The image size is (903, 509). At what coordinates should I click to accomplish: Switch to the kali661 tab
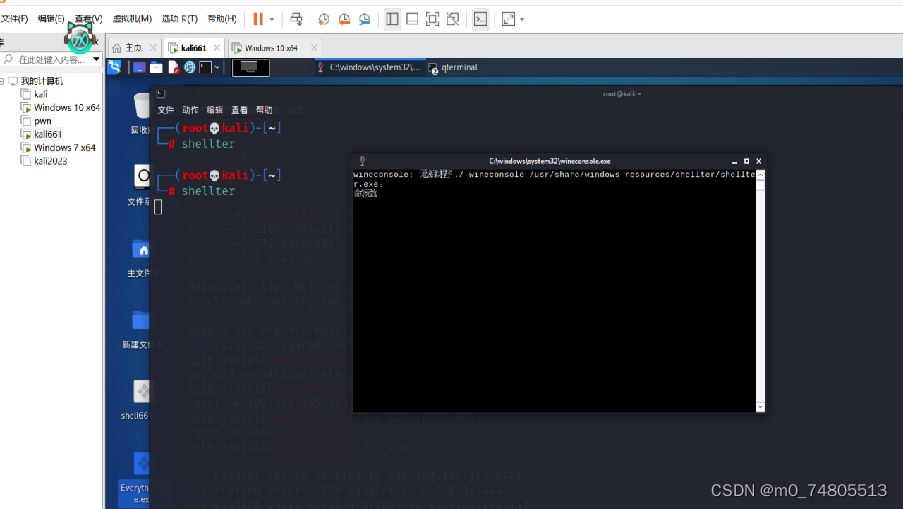194,48
